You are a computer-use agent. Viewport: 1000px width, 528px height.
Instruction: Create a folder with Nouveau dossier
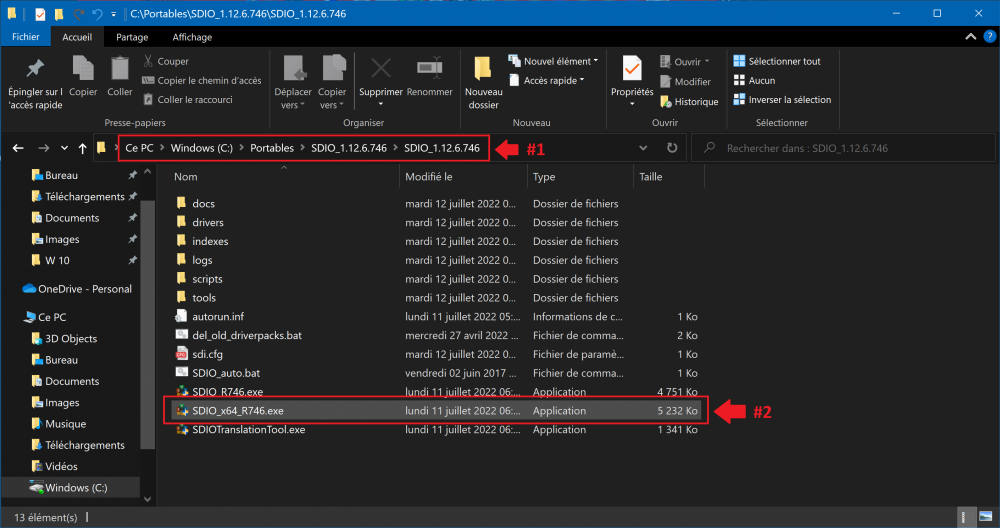pos(483,72)
